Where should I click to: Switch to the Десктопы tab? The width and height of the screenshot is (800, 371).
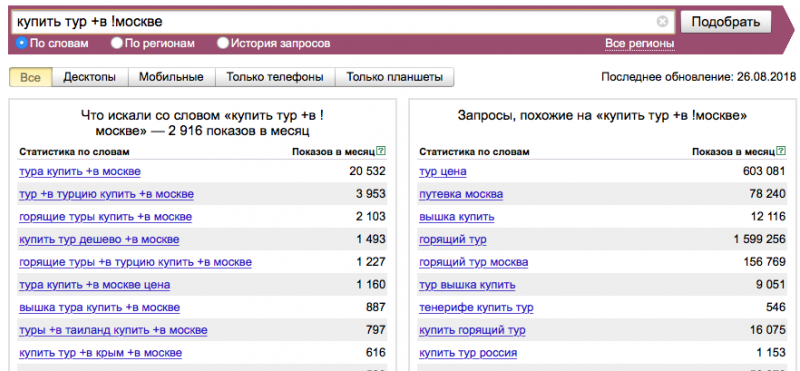tap(89, 77)
